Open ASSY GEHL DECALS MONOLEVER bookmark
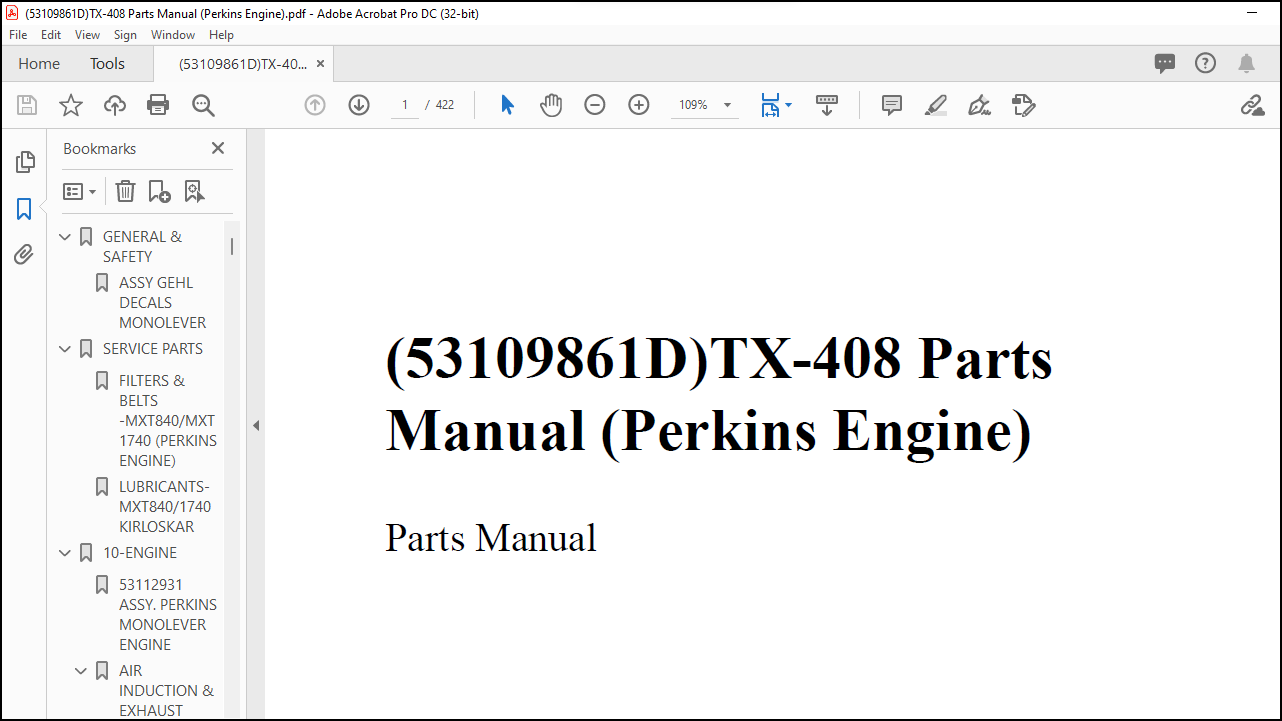1282x721 pixels. pyautogui.click(x=163, y=303)
